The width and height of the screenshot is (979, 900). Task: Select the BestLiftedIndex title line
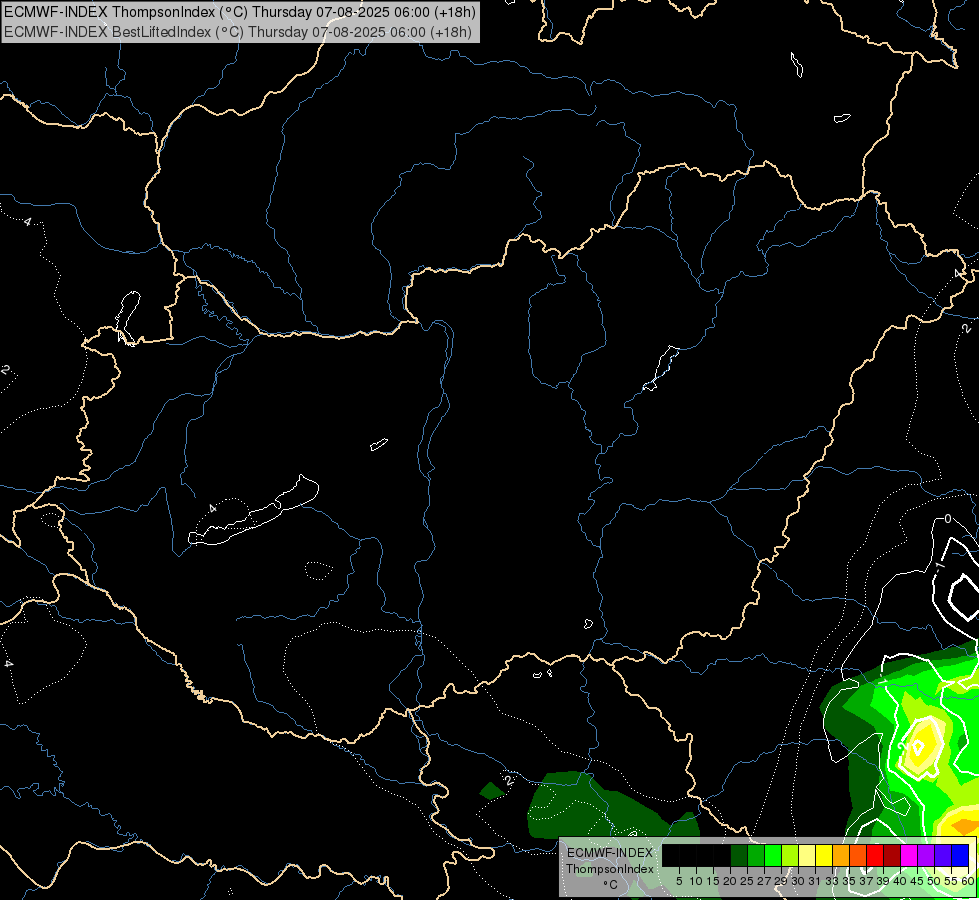pos(238,32)
